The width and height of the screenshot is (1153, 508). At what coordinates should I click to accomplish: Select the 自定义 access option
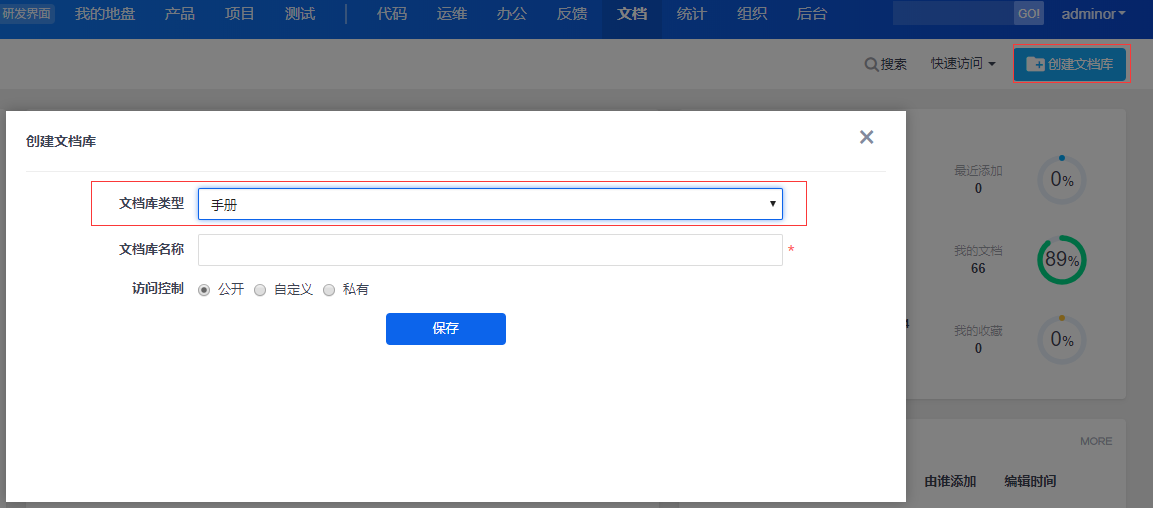click(x=260, y=290)
